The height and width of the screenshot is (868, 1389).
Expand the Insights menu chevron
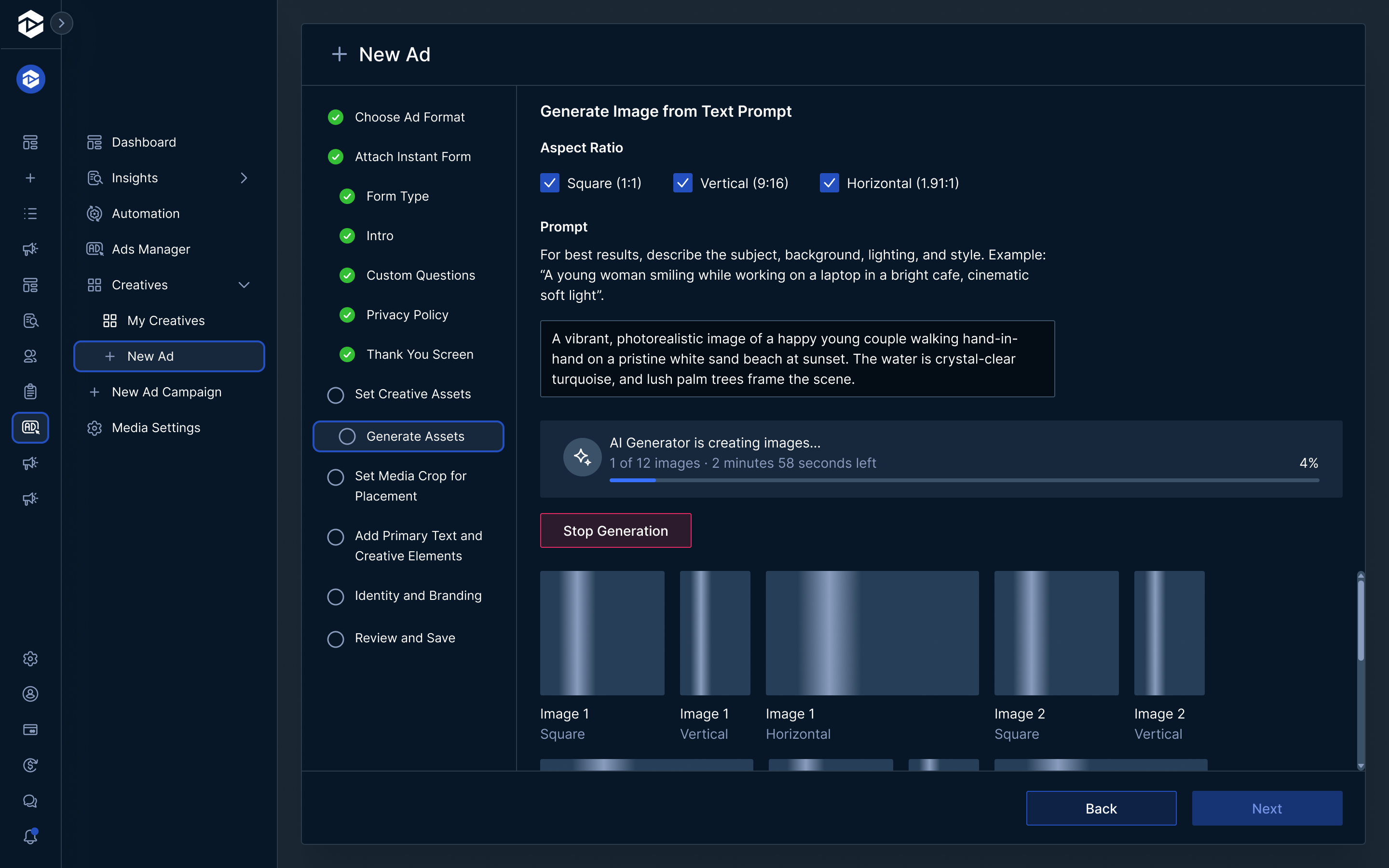pyautogui.click(x=244, y=178)
